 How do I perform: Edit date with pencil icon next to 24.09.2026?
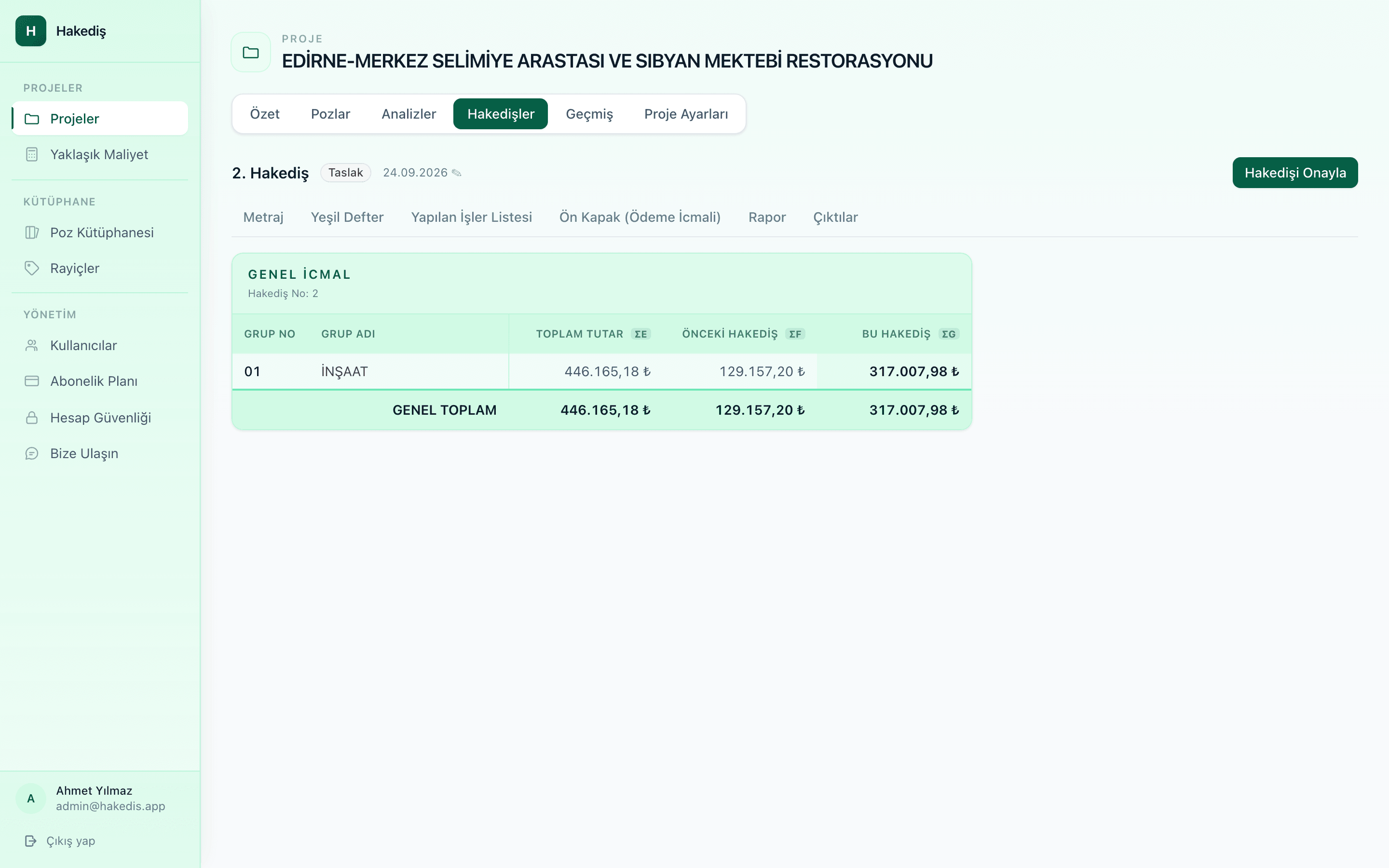click(x=457, y=173)
